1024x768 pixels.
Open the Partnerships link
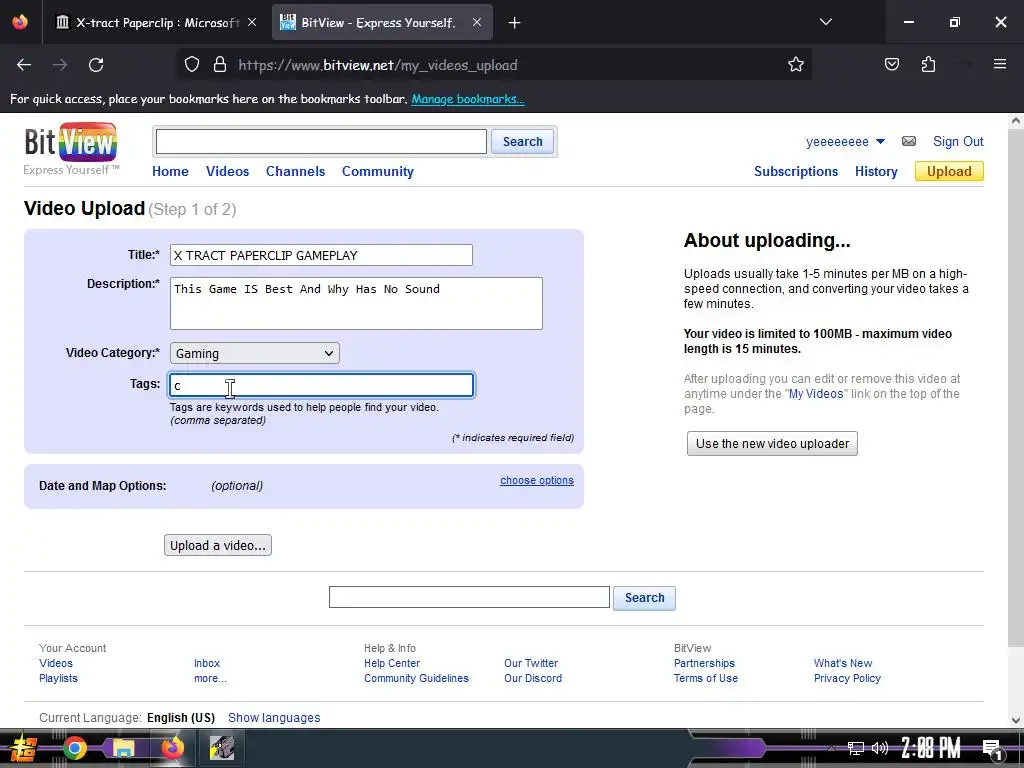tap(704, 663)
